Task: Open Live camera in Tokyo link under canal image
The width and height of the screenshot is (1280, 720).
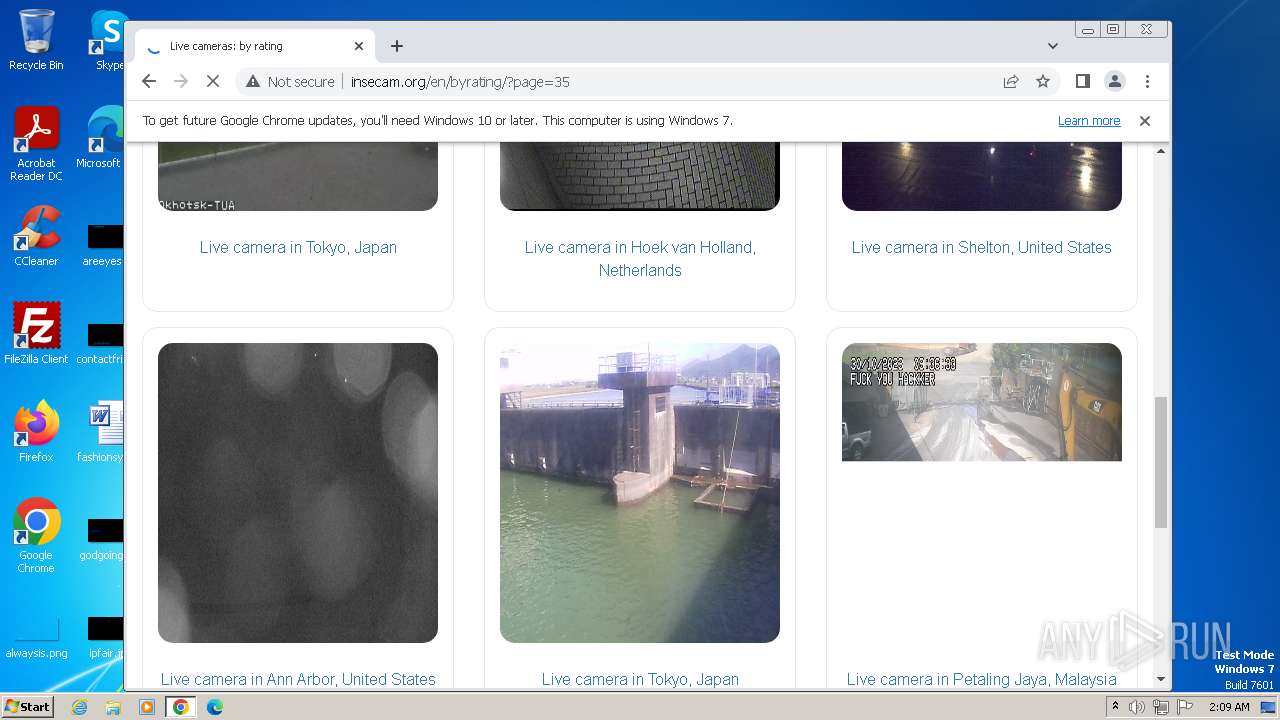Action: pyautogui.click(x=640, y=679)
